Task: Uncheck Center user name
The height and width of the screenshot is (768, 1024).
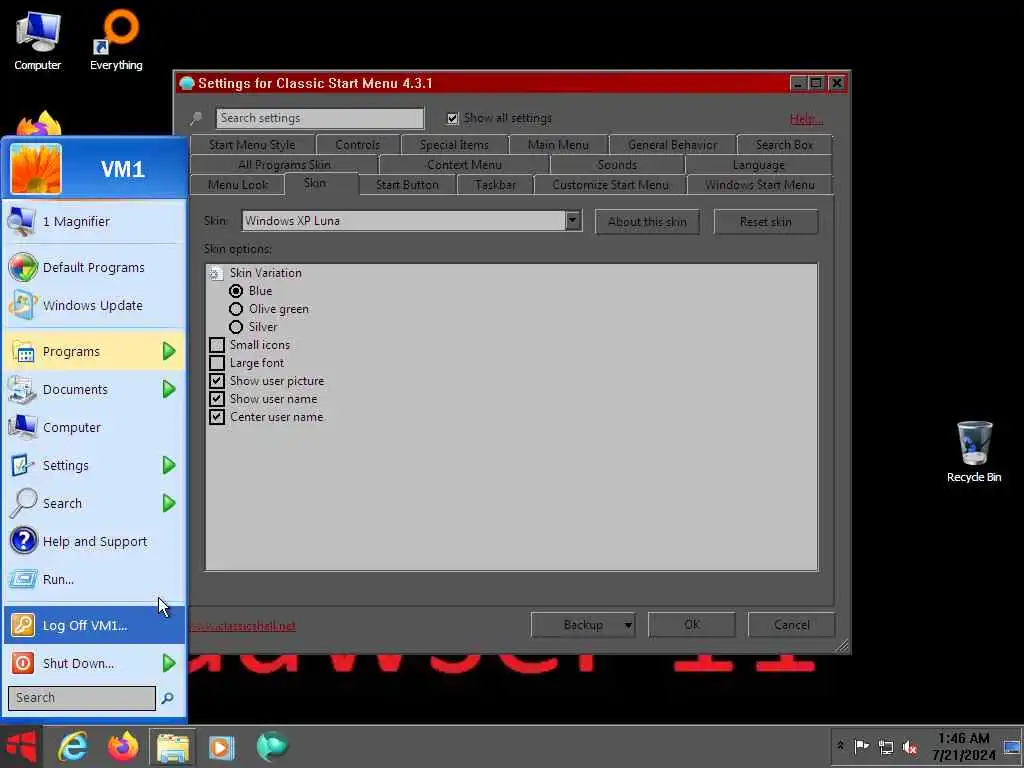Action: click(217, 417)
